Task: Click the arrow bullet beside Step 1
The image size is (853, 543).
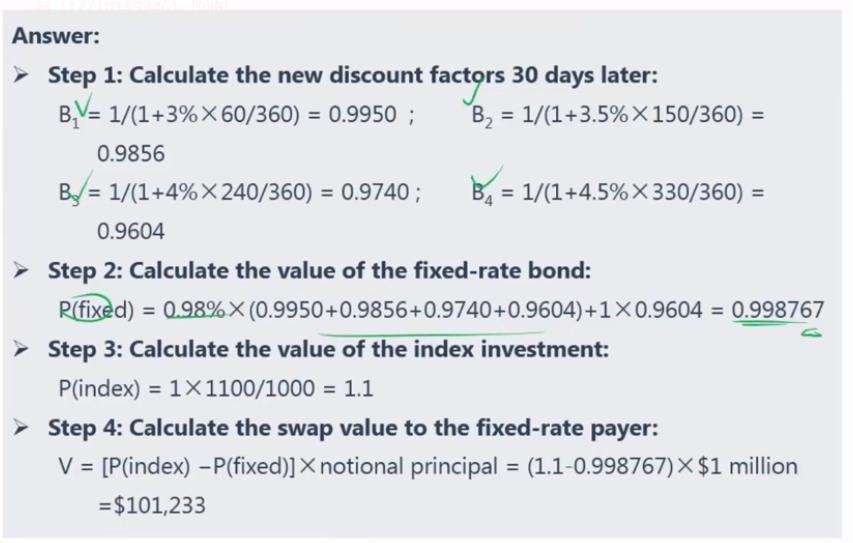Action: (x=21, y=75)
